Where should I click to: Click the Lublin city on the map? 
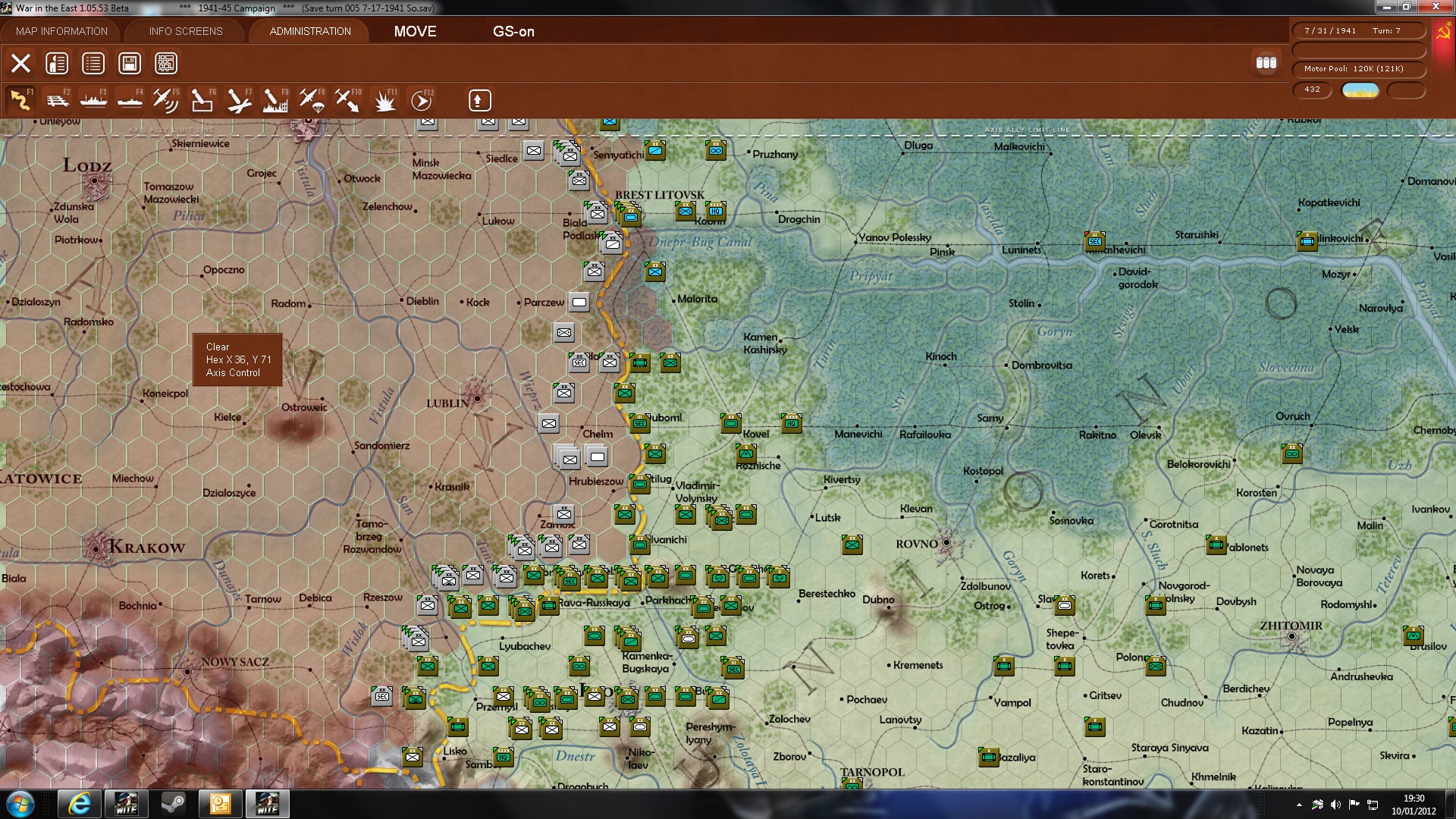pos(477,398)
